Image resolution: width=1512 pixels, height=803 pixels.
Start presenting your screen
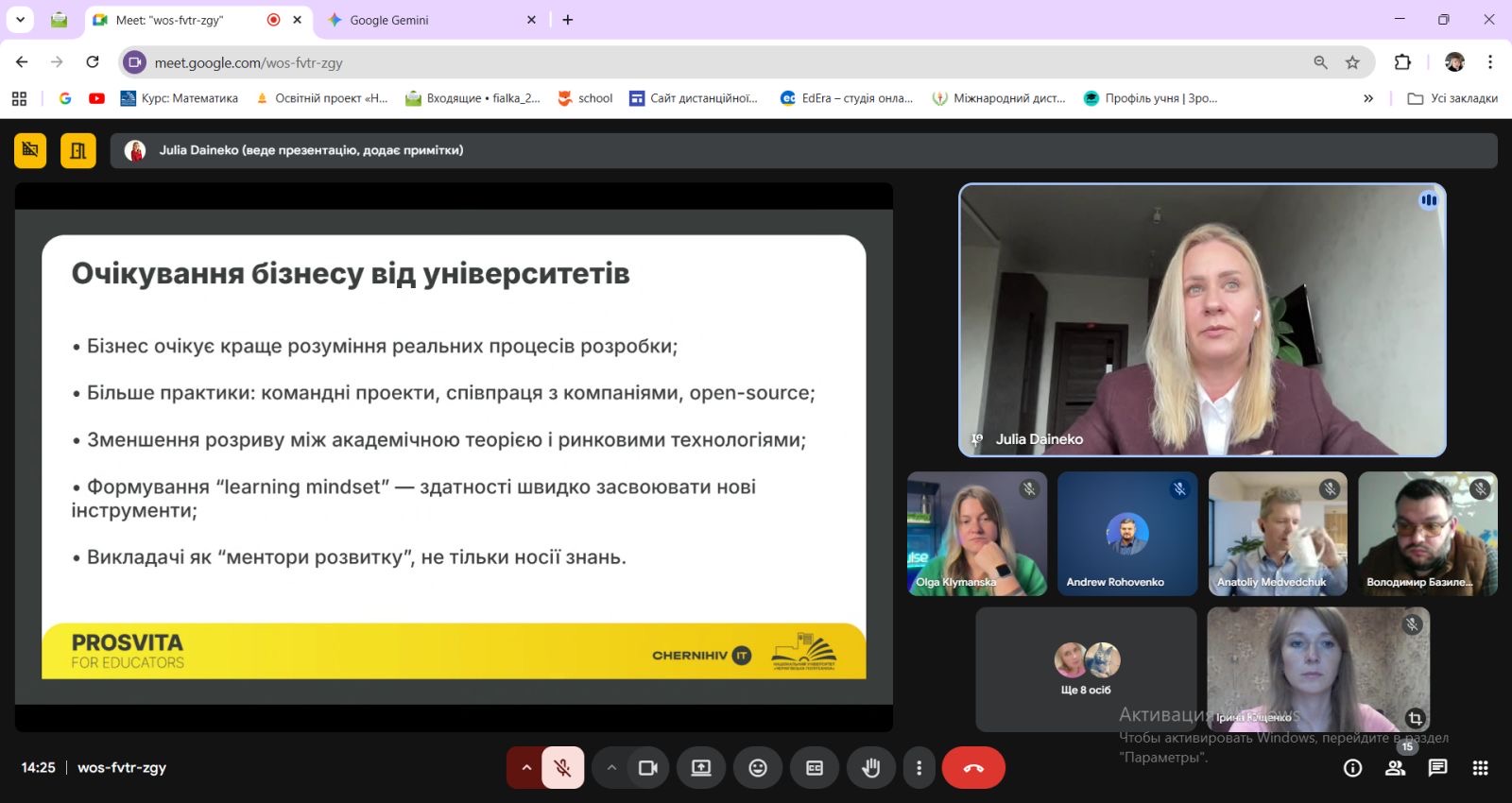click(701, 768)
